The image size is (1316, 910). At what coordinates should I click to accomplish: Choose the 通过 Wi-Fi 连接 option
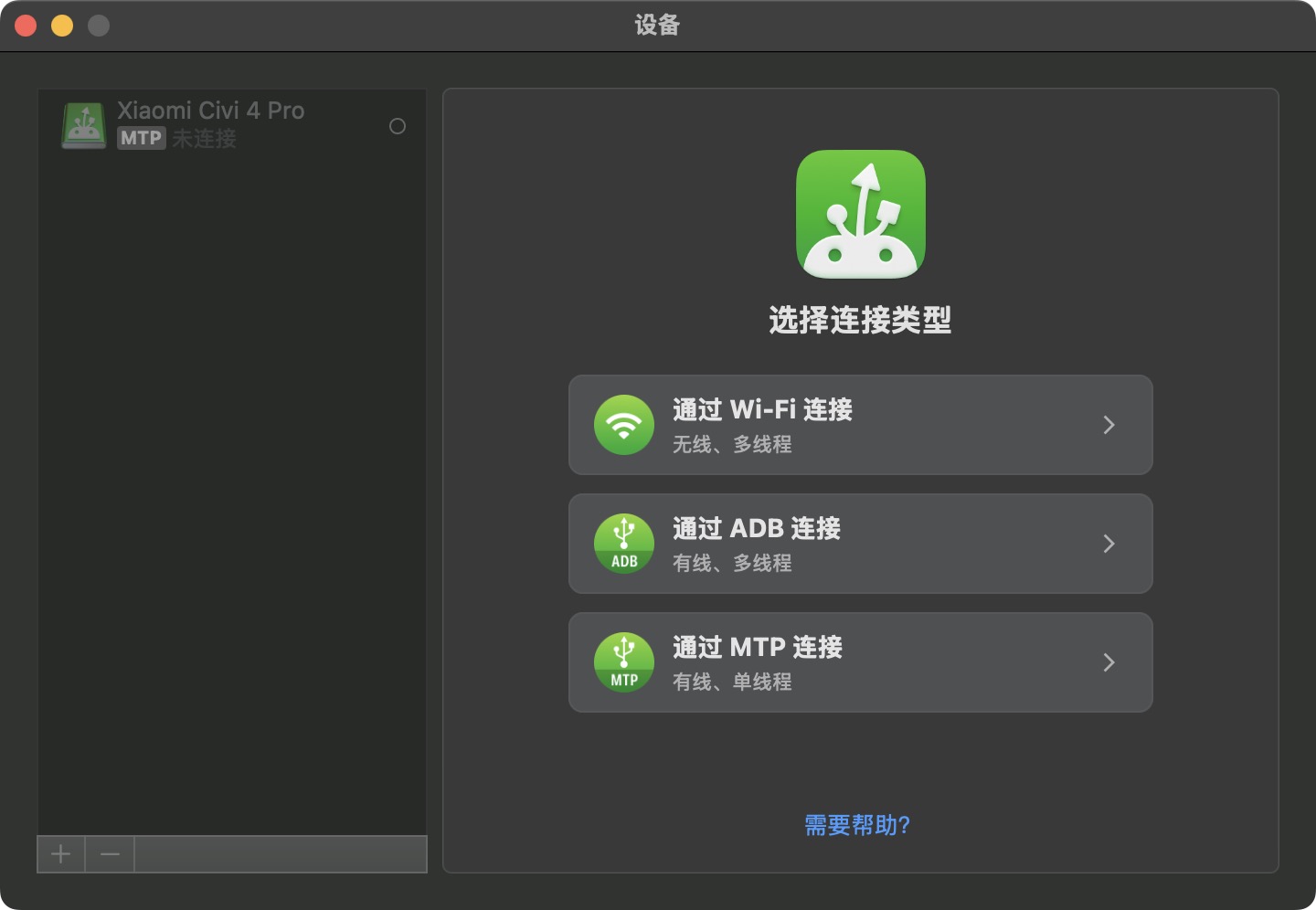[x=860, y=424]
